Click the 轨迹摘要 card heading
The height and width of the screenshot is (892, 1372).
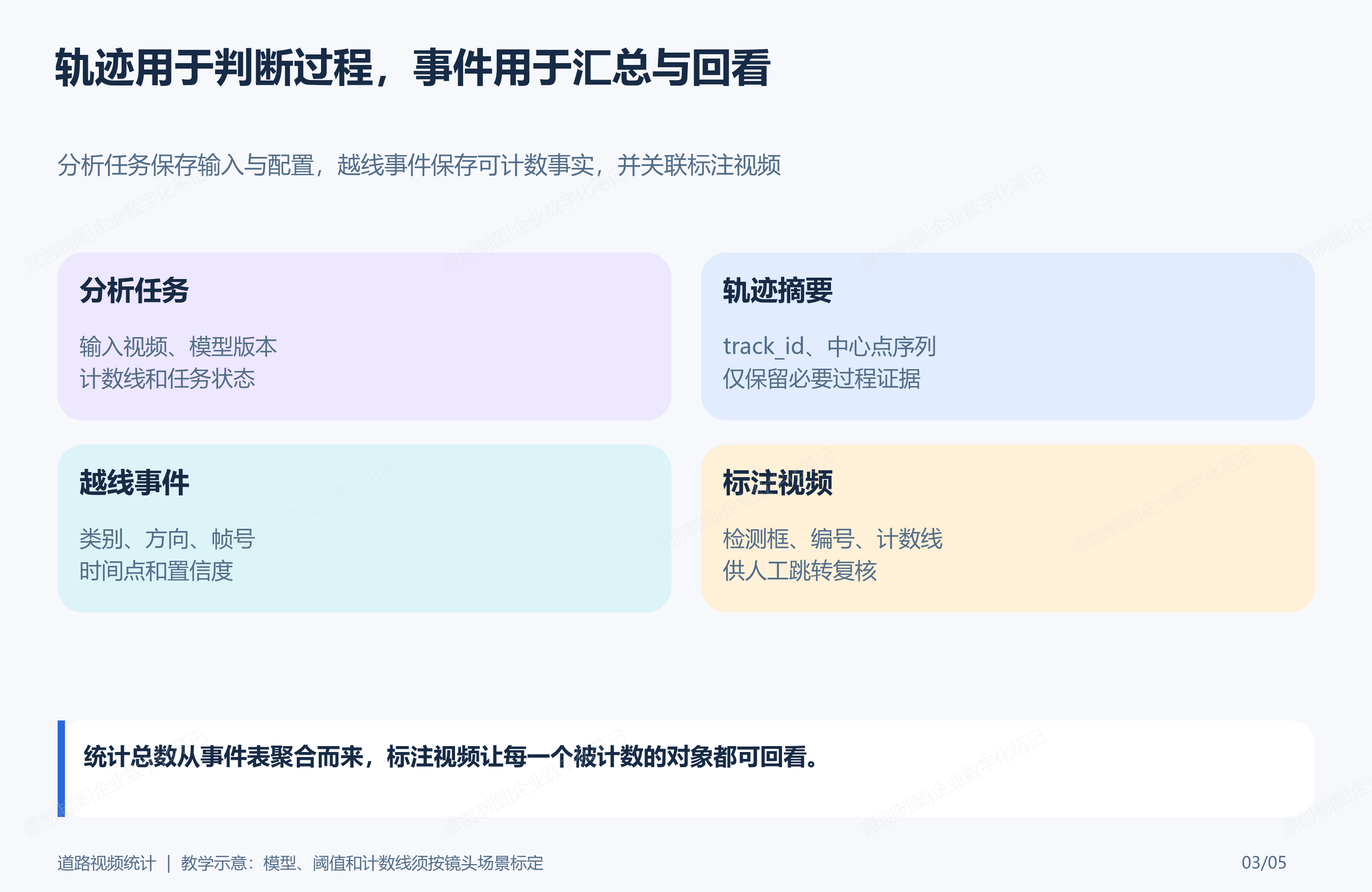(x=778, y=291)
